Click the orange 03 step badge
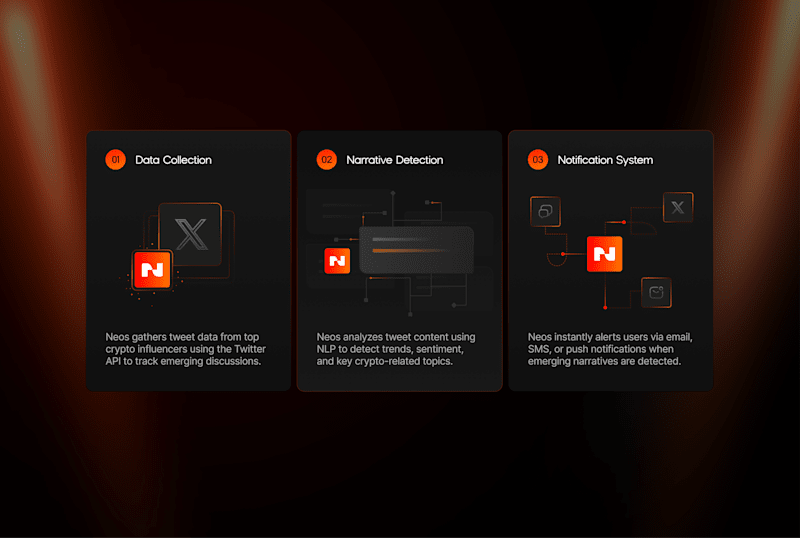 pyautogui.click(x=538, y=160)
